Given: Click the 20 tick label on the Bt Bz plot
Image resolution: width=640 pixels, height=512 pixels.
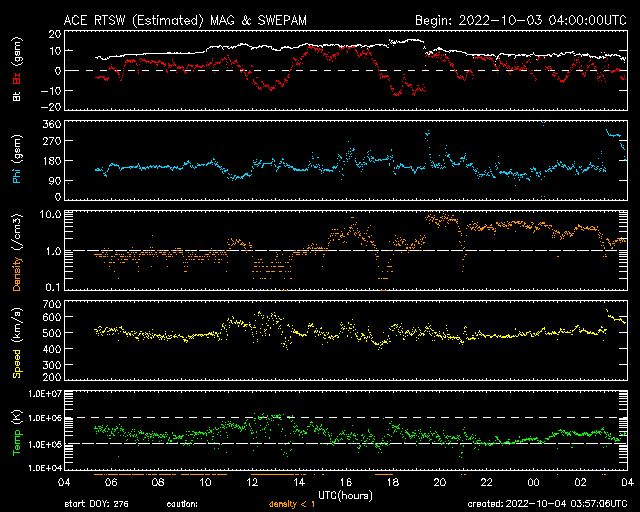Looking at the screenshot, I should pos(55,34).
